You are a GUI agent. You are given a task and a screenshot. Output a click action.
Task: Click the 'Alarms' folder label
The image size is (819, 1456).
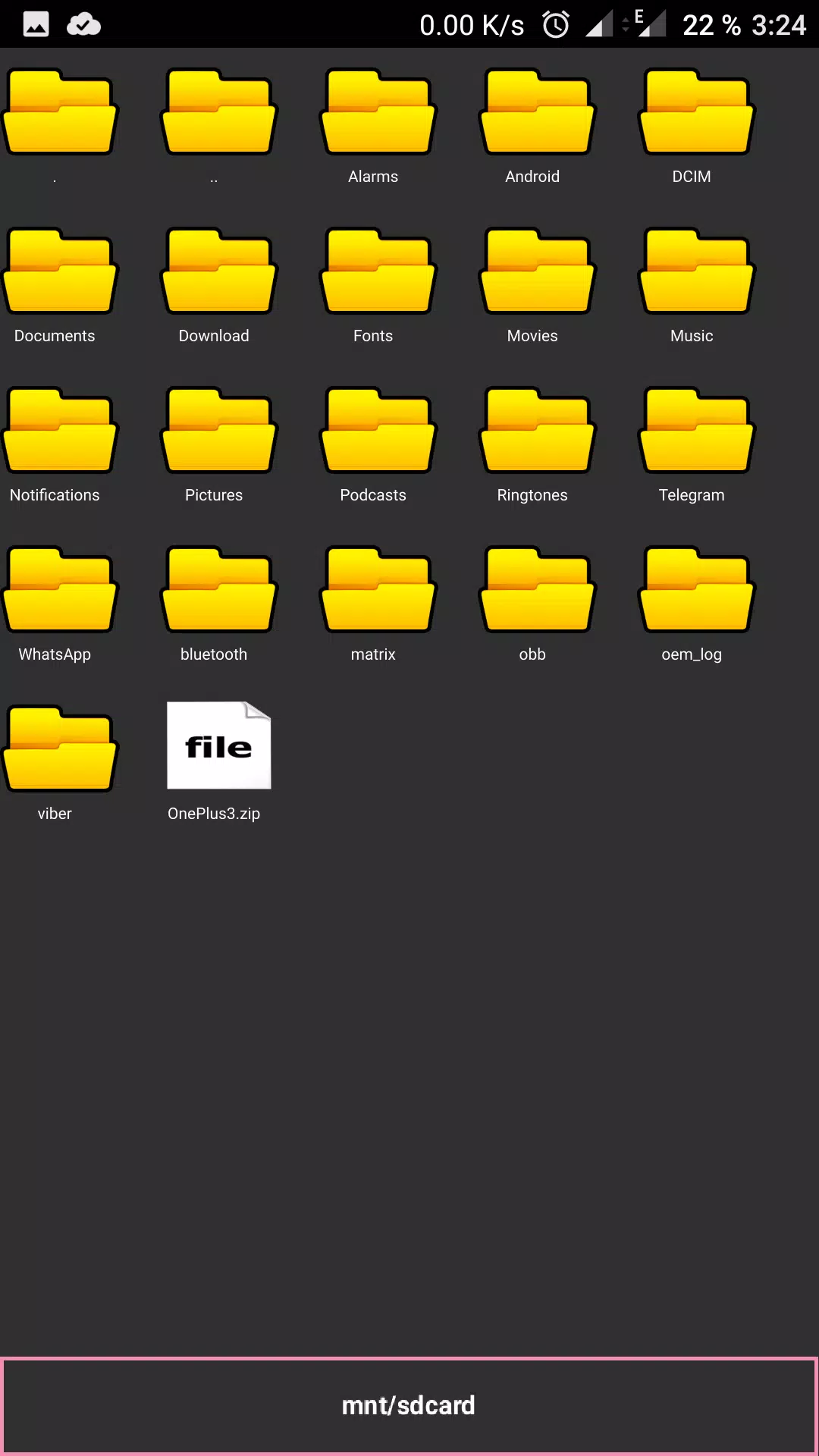[x=373, y=177]
